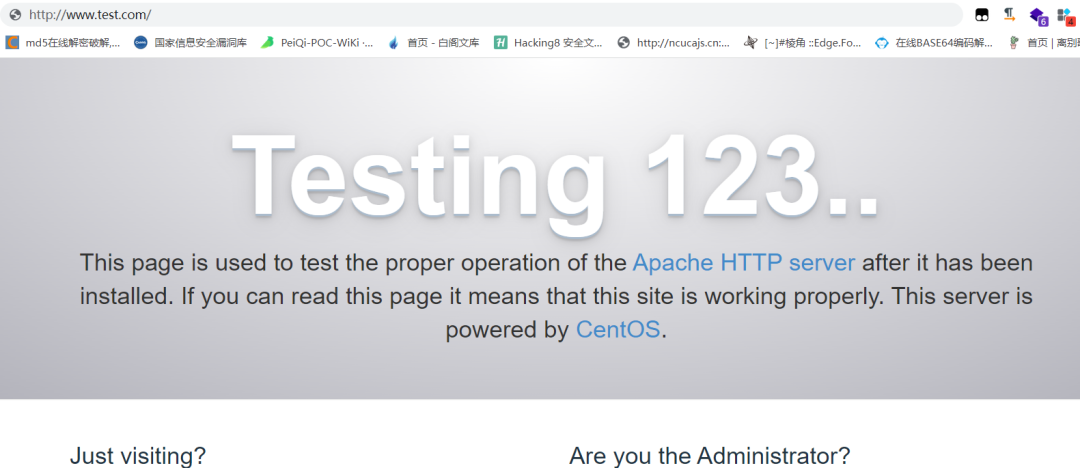Viewport: 1080px width, 468px height.
Task: Open the 在线BASE64编码解 bookmark
Action: coord(934,43)
